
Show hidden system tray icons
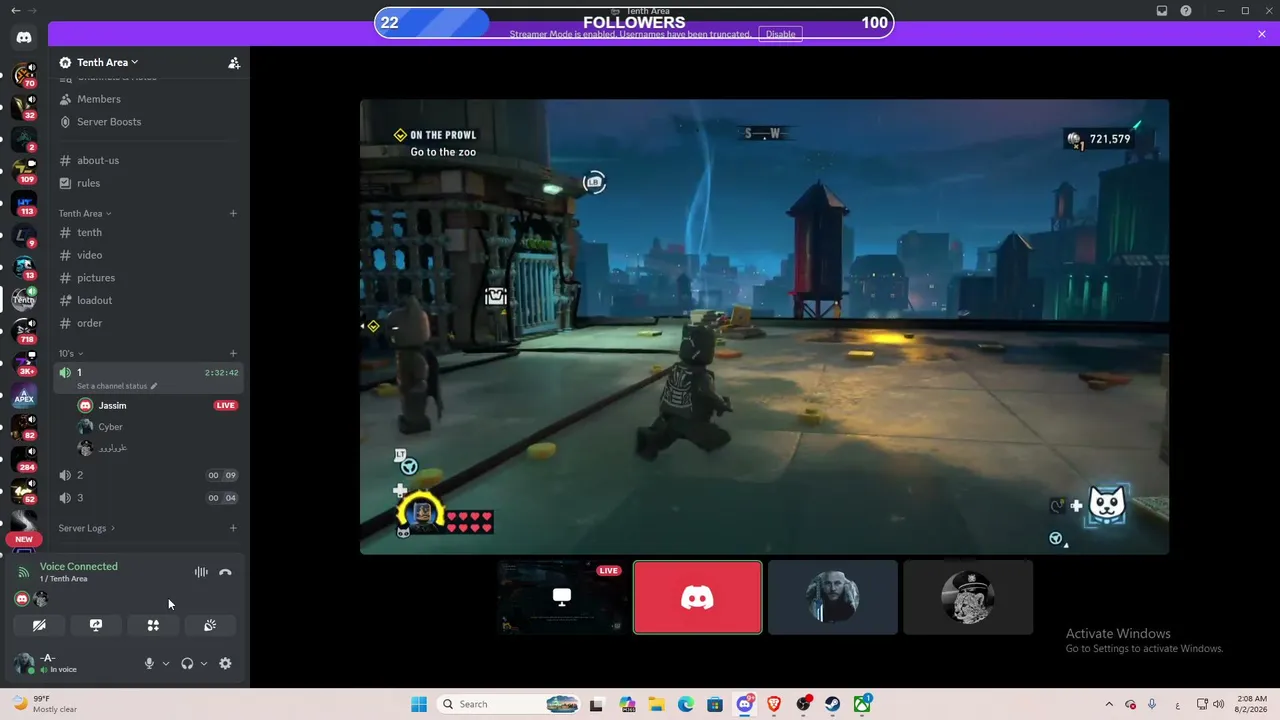click(x=1109, y=704)
